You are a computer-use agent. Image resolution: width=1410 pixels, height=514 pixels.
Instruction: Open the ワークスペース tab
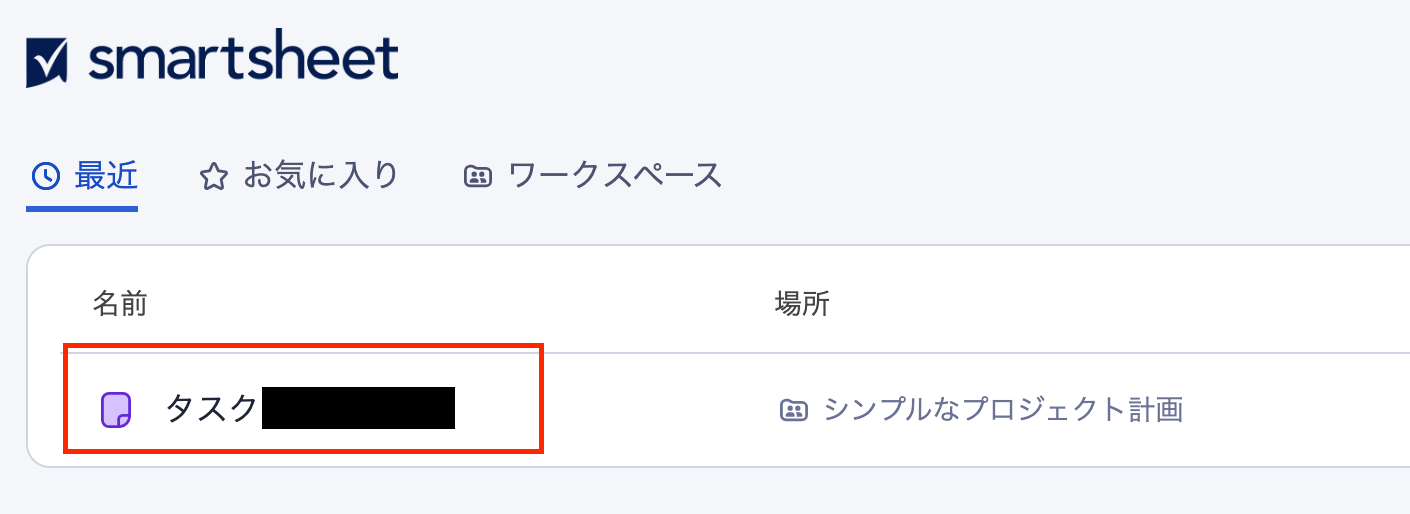click(x=615, y=176)
